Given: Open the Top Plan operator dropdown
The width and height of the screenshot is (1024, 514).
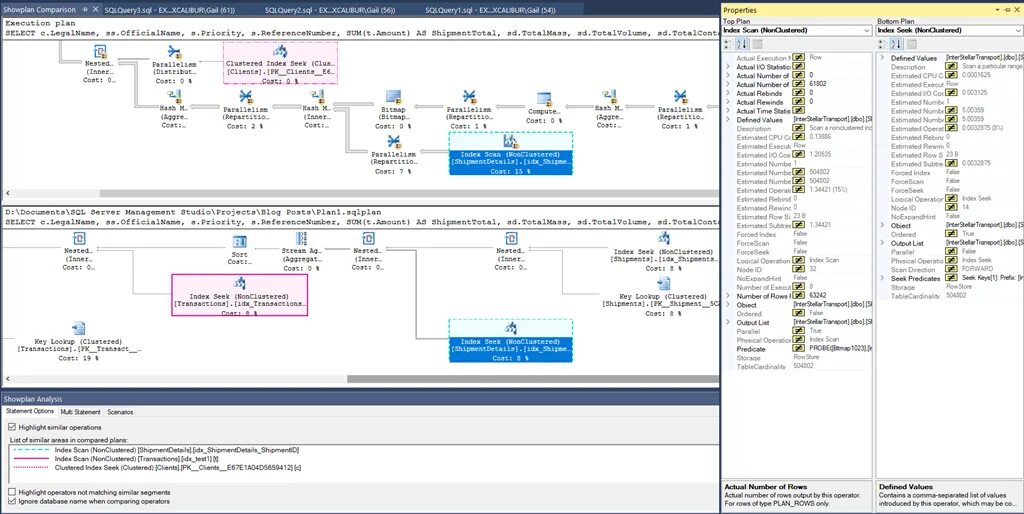Looking at the screenshot, I should tap(866, 31).
